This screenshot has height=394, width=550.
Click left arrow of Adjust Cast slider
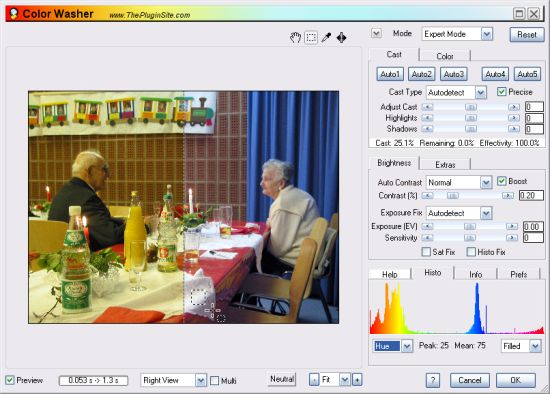[427, 107]
